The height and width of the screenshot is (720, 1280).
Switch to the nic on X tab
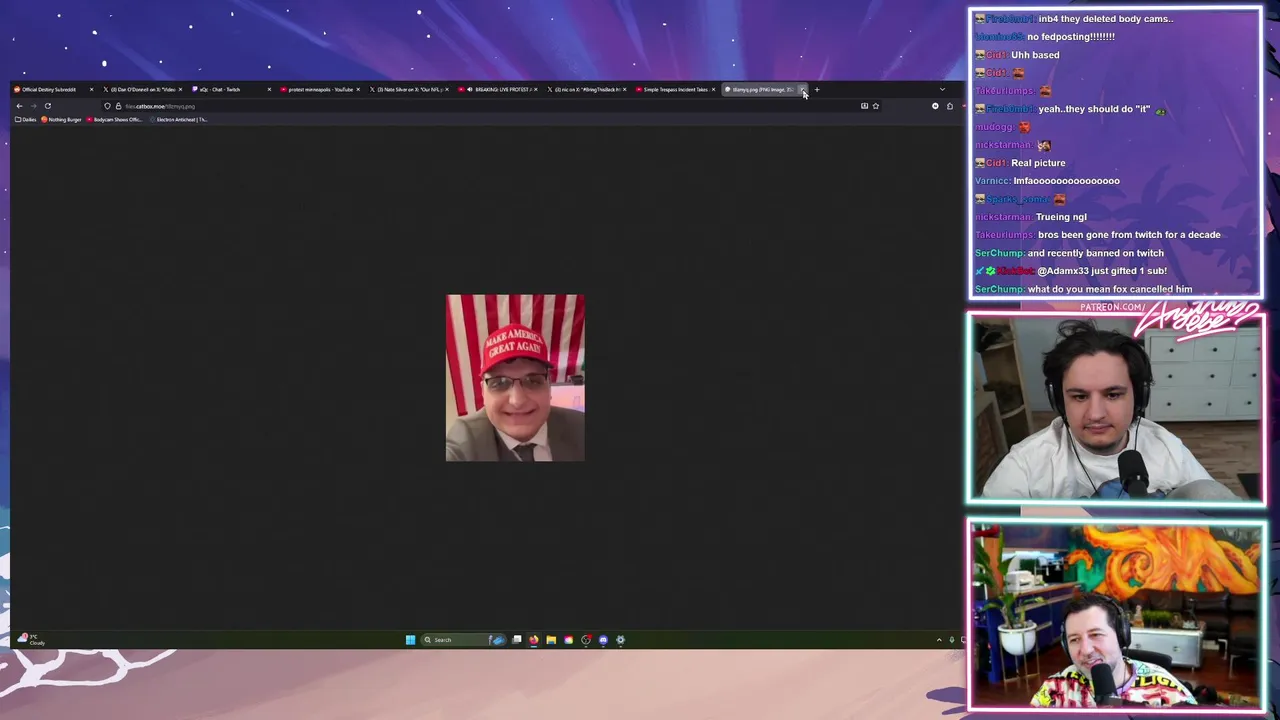[585, 90]
